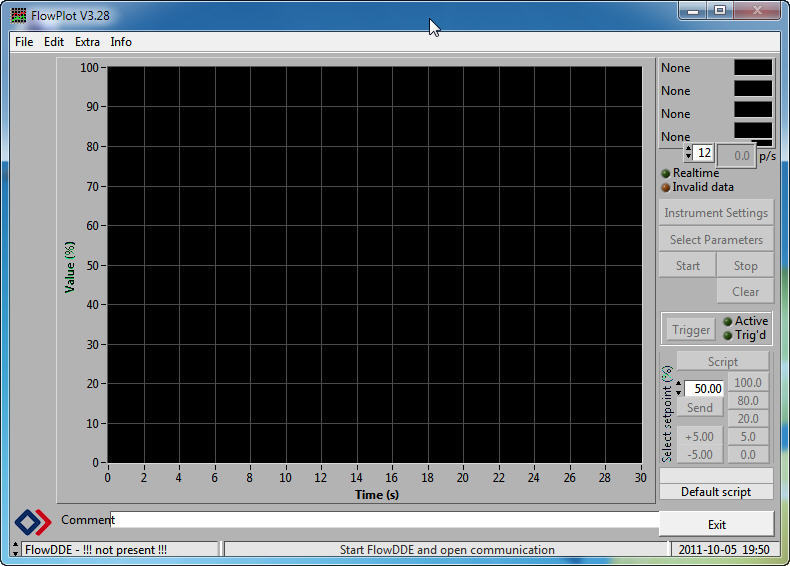Click the 'FlowDDE - !!! not present !!!' status
This screenshot has width=790, height=566.
click(120, 549)
